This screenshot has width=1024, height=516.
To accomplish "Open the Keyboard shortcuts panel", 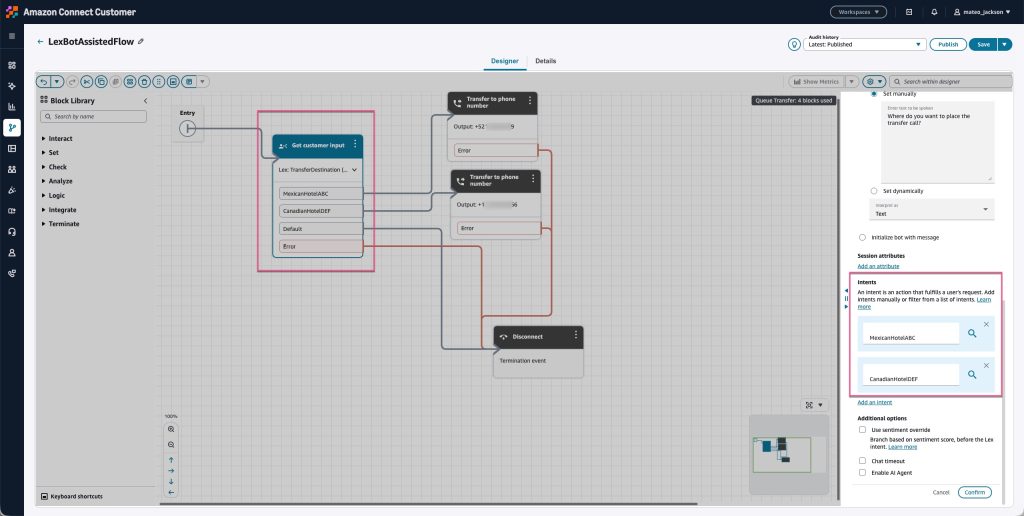I will [72, 496].
